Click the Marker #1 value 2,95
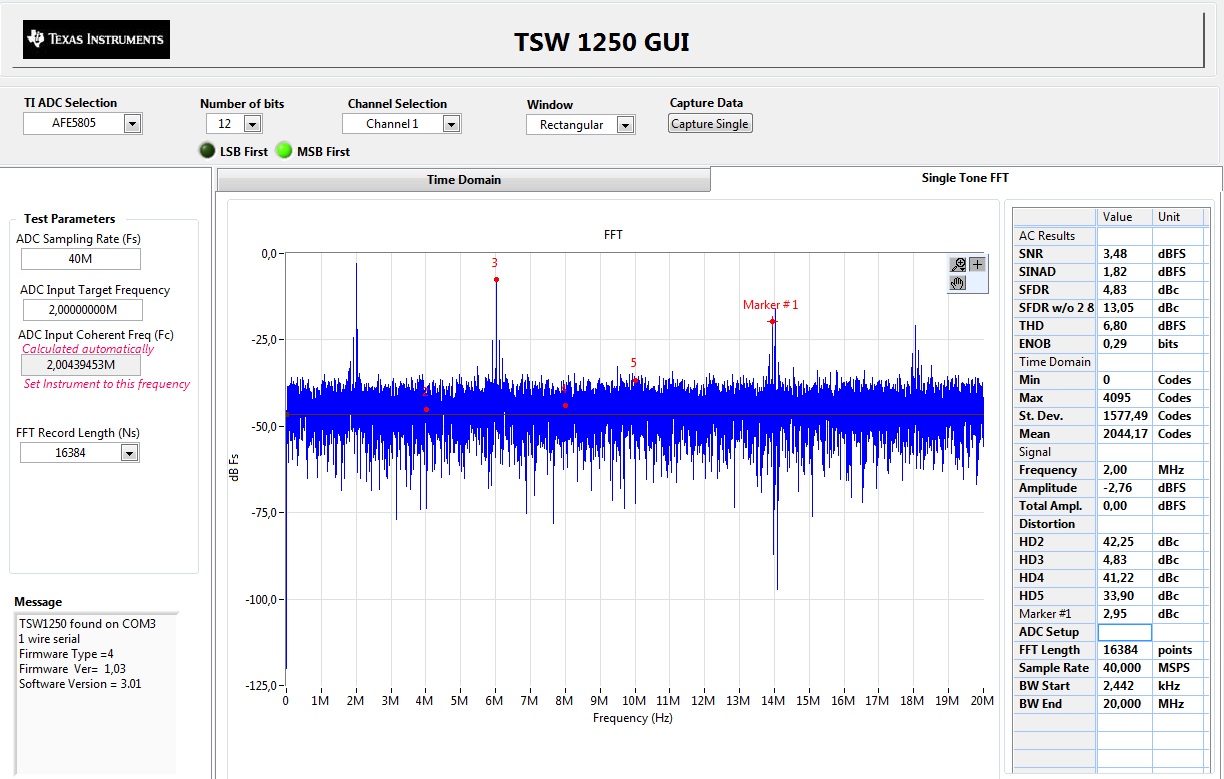This screenshot has width=1224, height=779. (x=1115, y=614)
